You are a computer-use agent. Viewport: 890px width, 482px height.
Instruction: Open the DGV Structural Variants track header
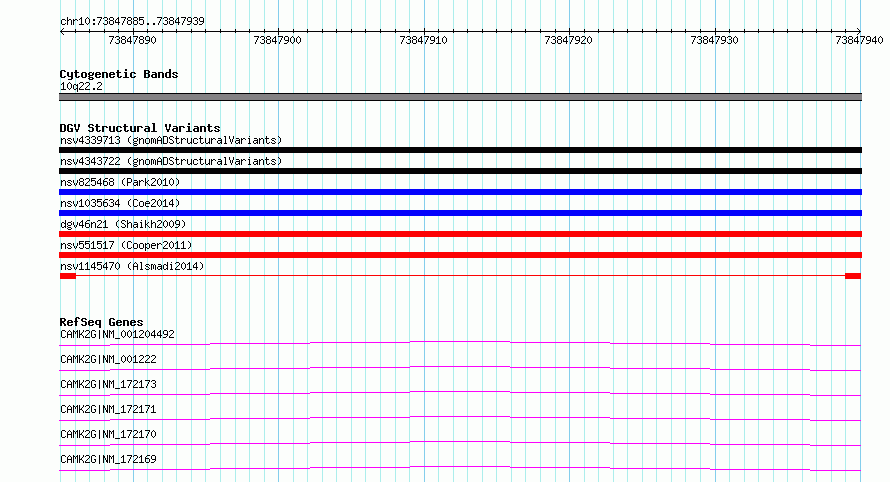tap(140, 128)
